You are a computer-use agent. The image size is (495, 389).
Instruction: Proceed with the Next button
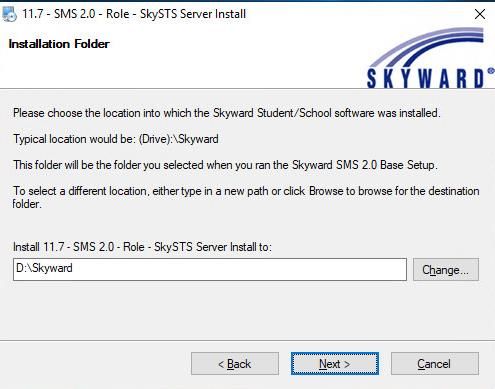335,364
